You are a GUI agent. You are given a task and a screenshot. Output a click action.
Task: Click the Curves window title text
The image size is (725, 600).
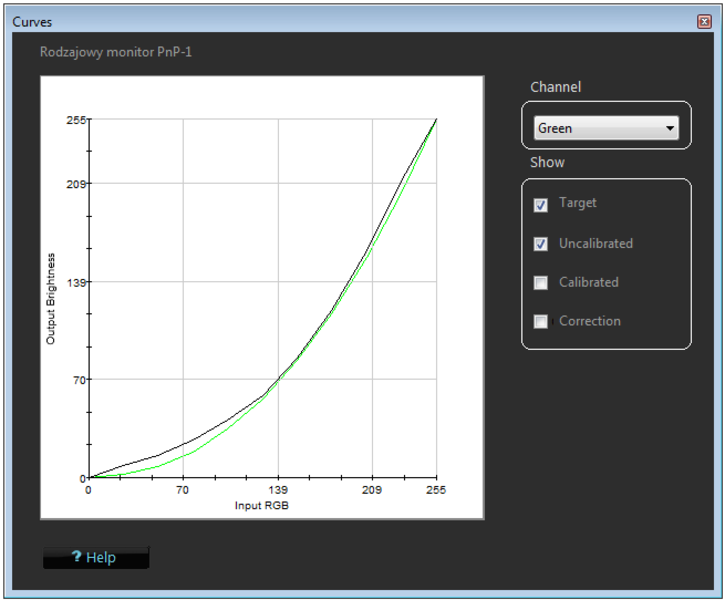click(x=32, y=22)
